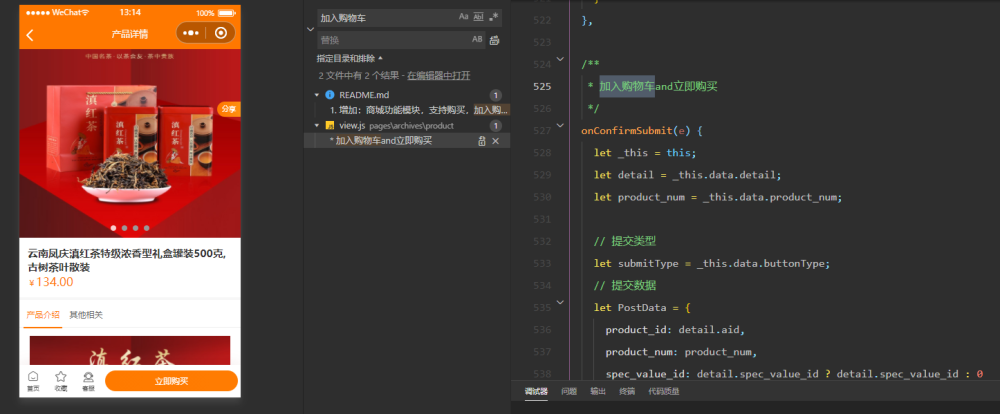1000x414 pixels.
Task: Click the lock icon on the view.js result row
Action: click(x=482, y=141)
